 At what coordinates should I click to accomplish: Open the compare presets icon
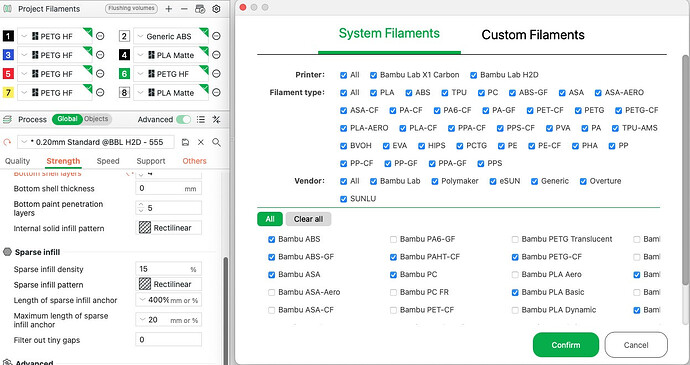pyautogui.click(x=216, y=119)
